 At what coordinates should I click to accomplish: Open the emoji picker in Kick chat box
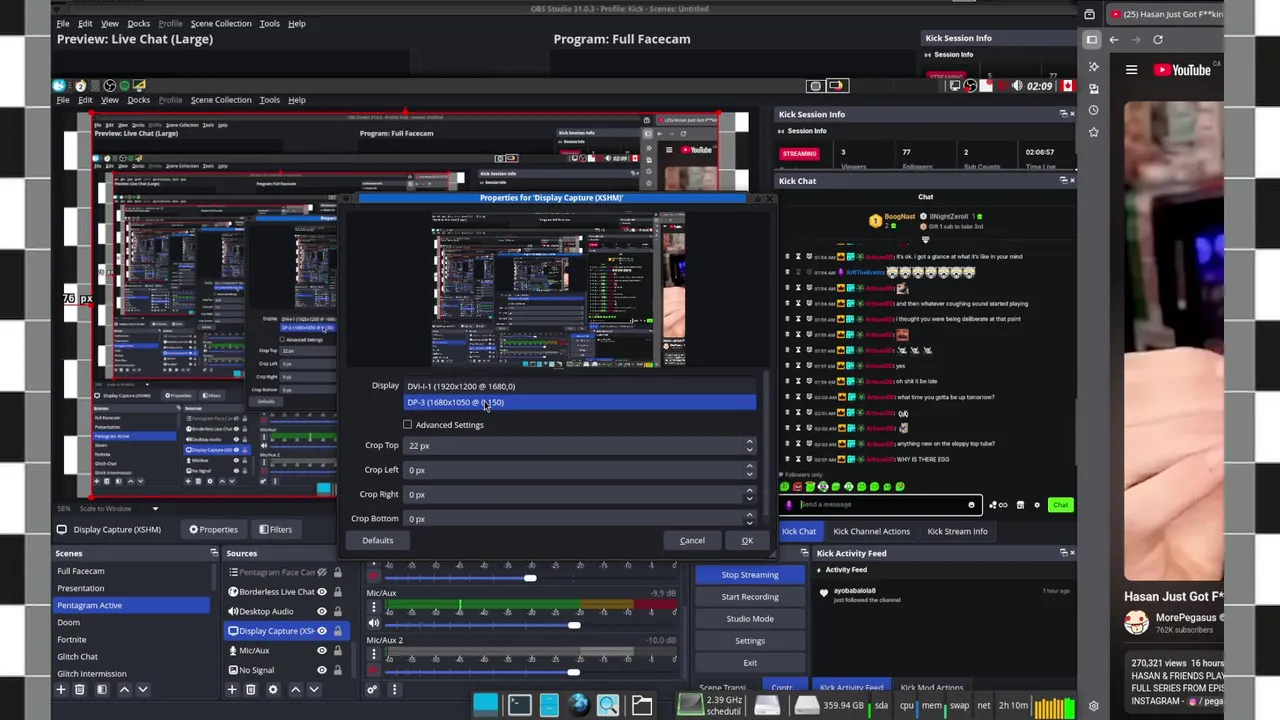pos(971,505)
